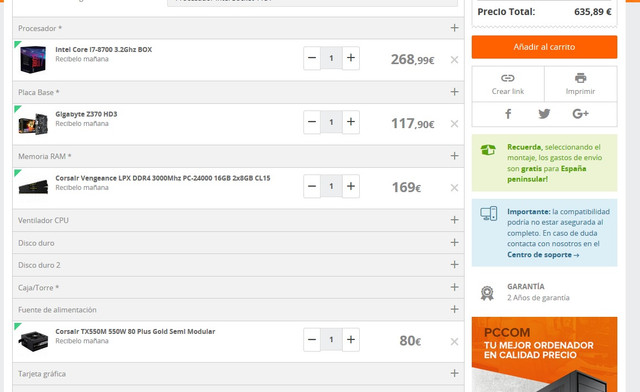Remove Corsair TX550M from configuration
This screenshot has height=392, width=640.
tap(454, 341)
